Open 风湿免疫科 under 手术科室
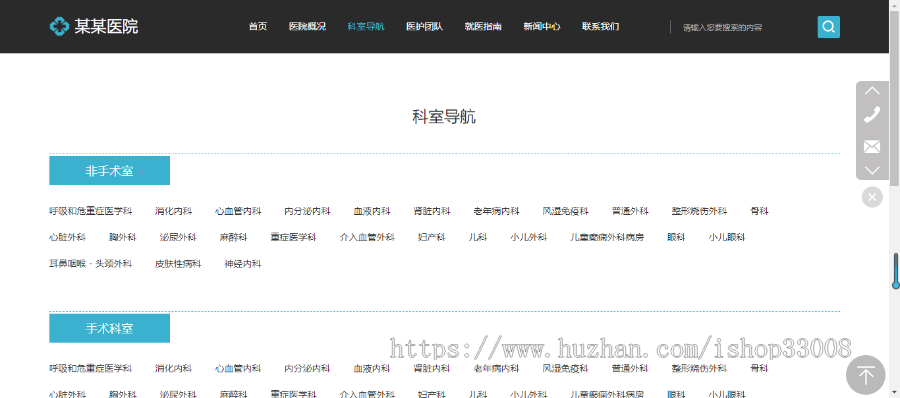The height and width of the screenshot is (398, 900). click(x=565, y=368)
